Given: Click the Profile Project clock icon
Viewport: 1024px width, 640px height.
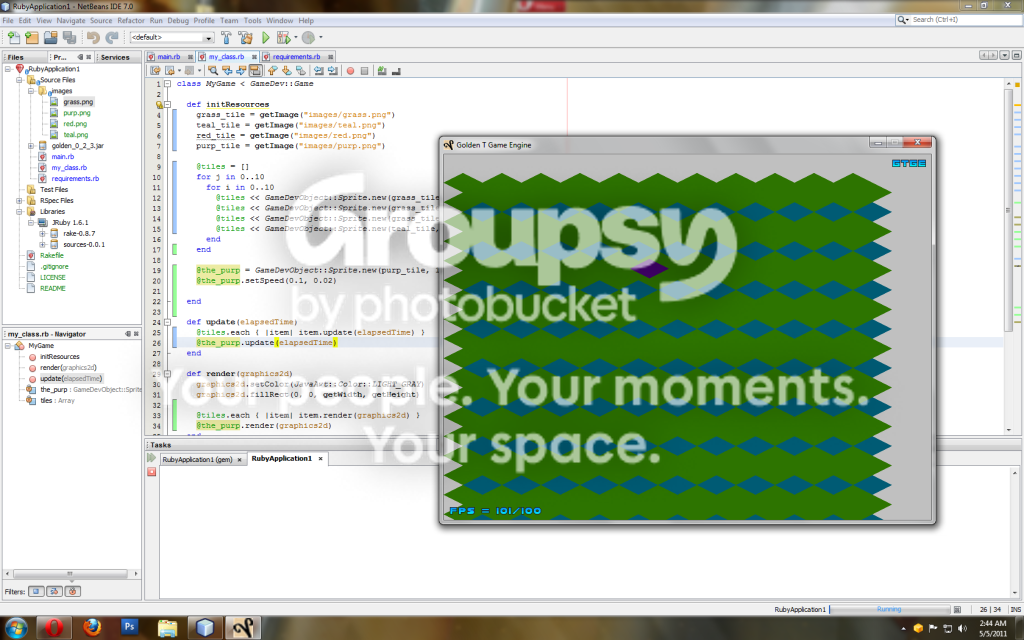Looking at the screenshot, I should pyautogui.click(x=309, y=38).
